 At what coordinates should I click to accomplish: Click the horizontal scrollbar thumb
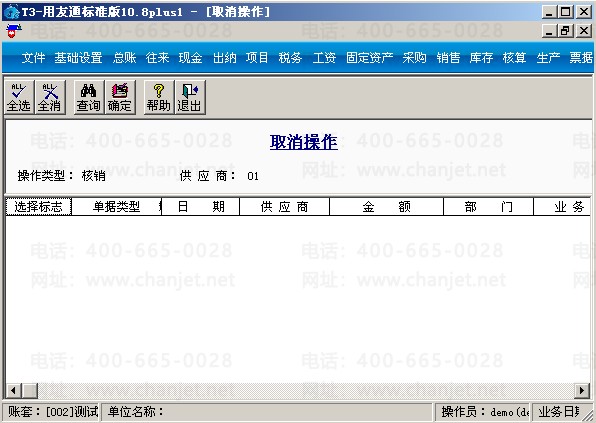(x=29, y=390)
